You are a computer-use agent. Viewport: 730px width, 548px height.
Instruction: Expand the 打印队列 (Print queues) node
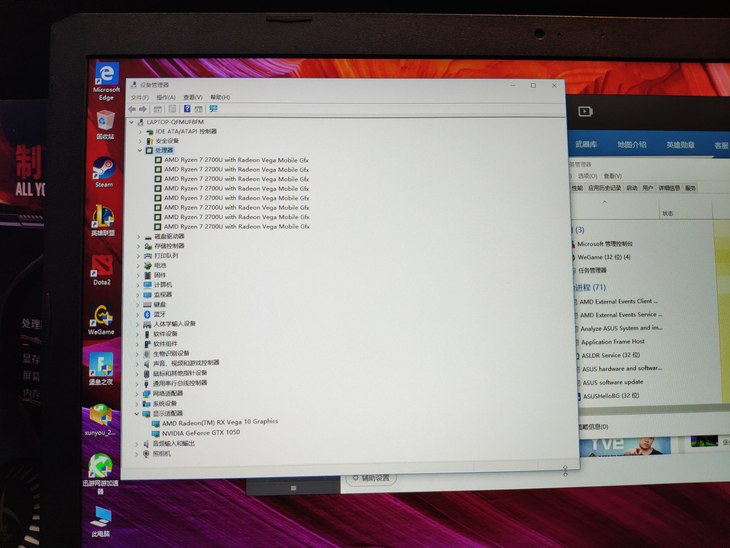pos(138,256)
